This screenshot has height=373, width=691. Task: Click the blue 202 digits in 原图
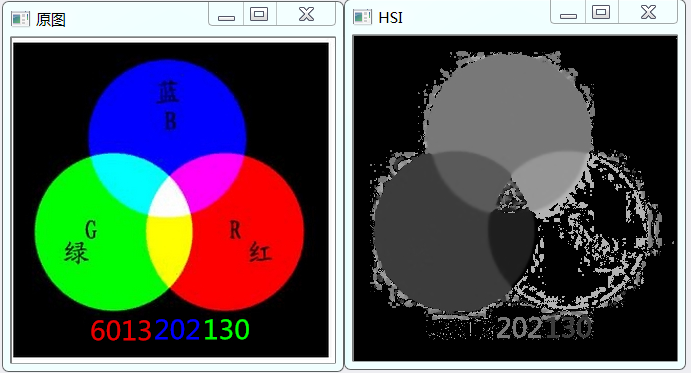click(x=177, y=329)
